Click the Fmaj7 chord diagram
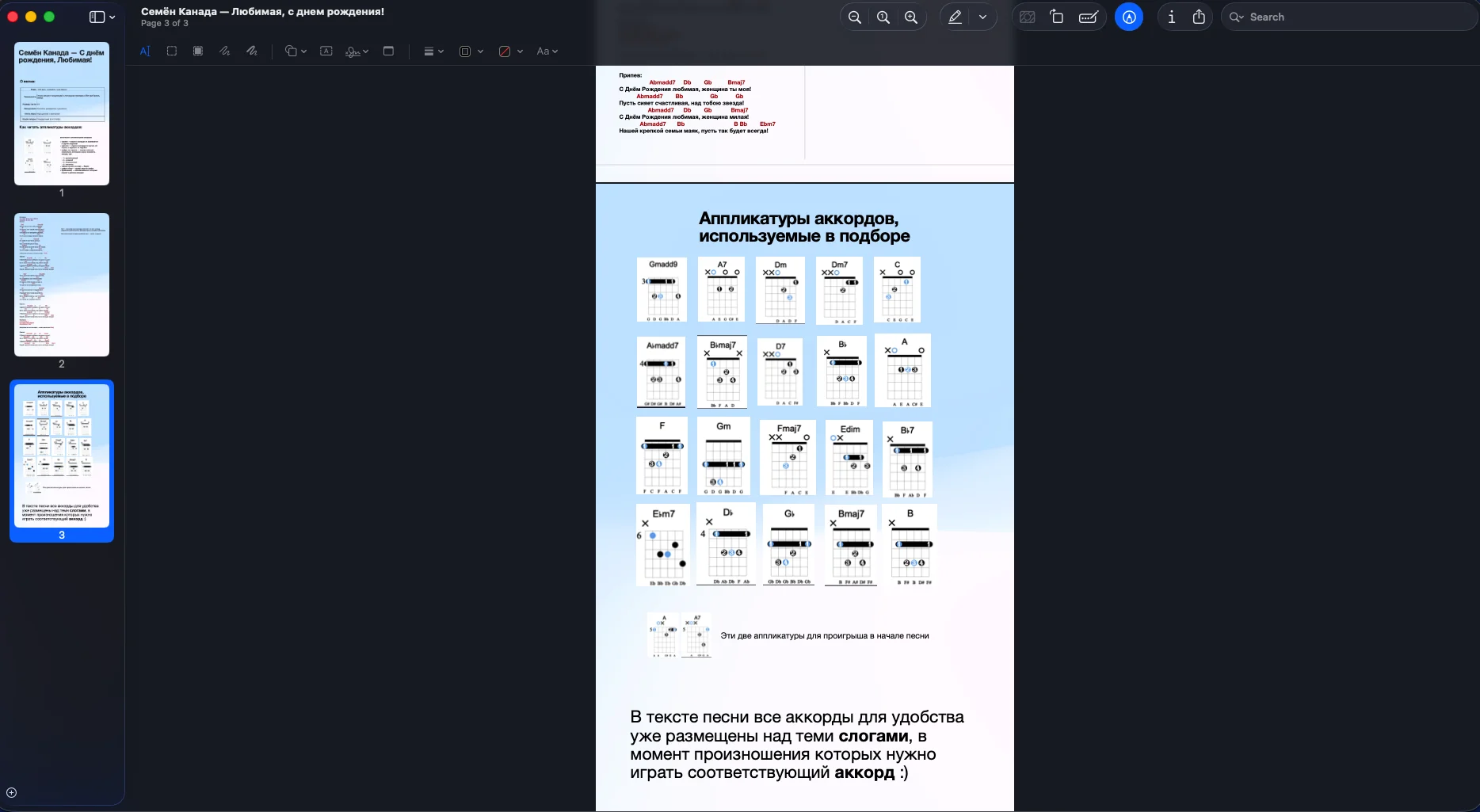The image size is (1480, 812). (788, 459)
